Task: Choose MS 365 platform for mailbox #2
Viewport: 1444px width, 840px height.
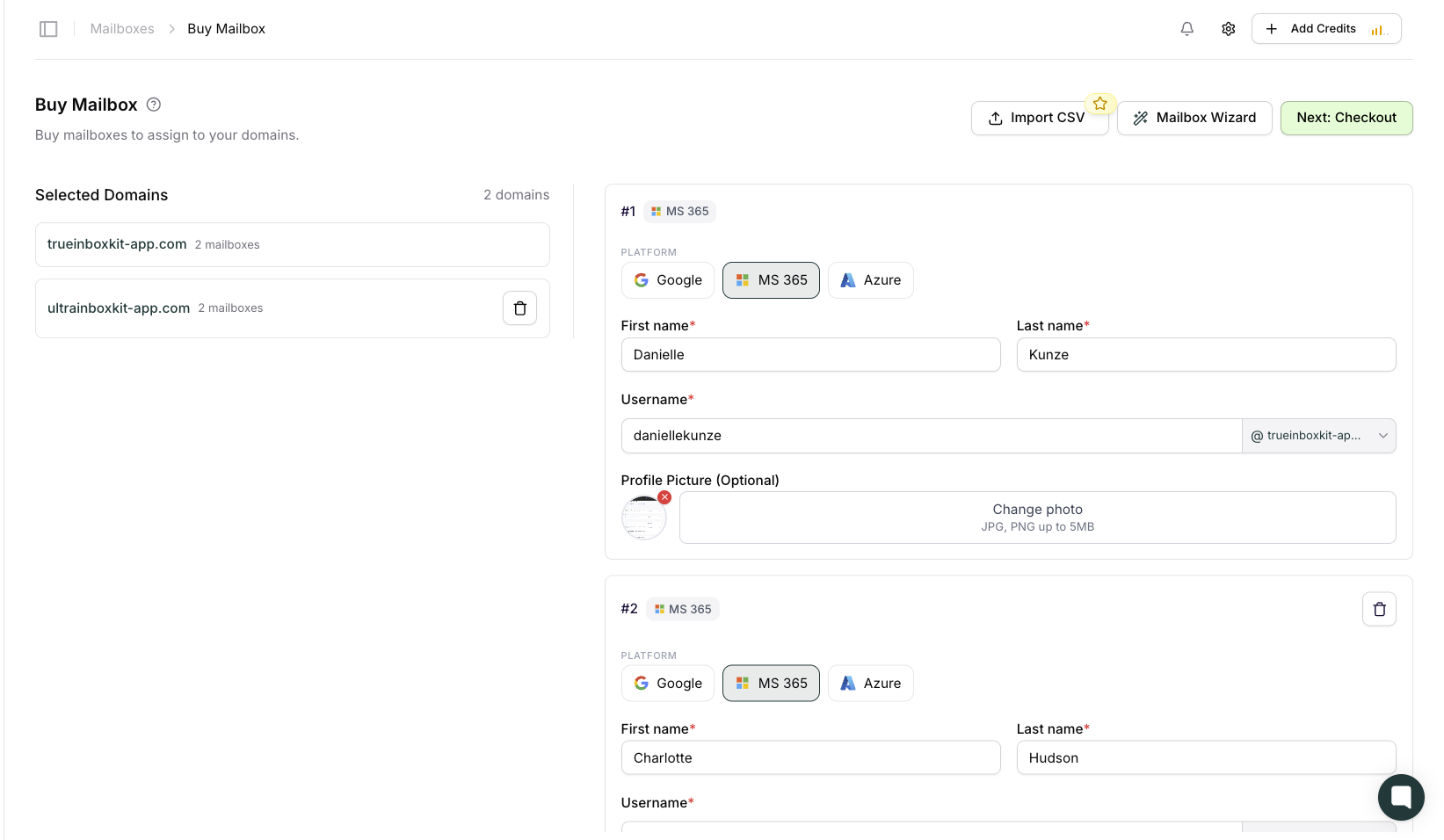Action: coord(771,684)
